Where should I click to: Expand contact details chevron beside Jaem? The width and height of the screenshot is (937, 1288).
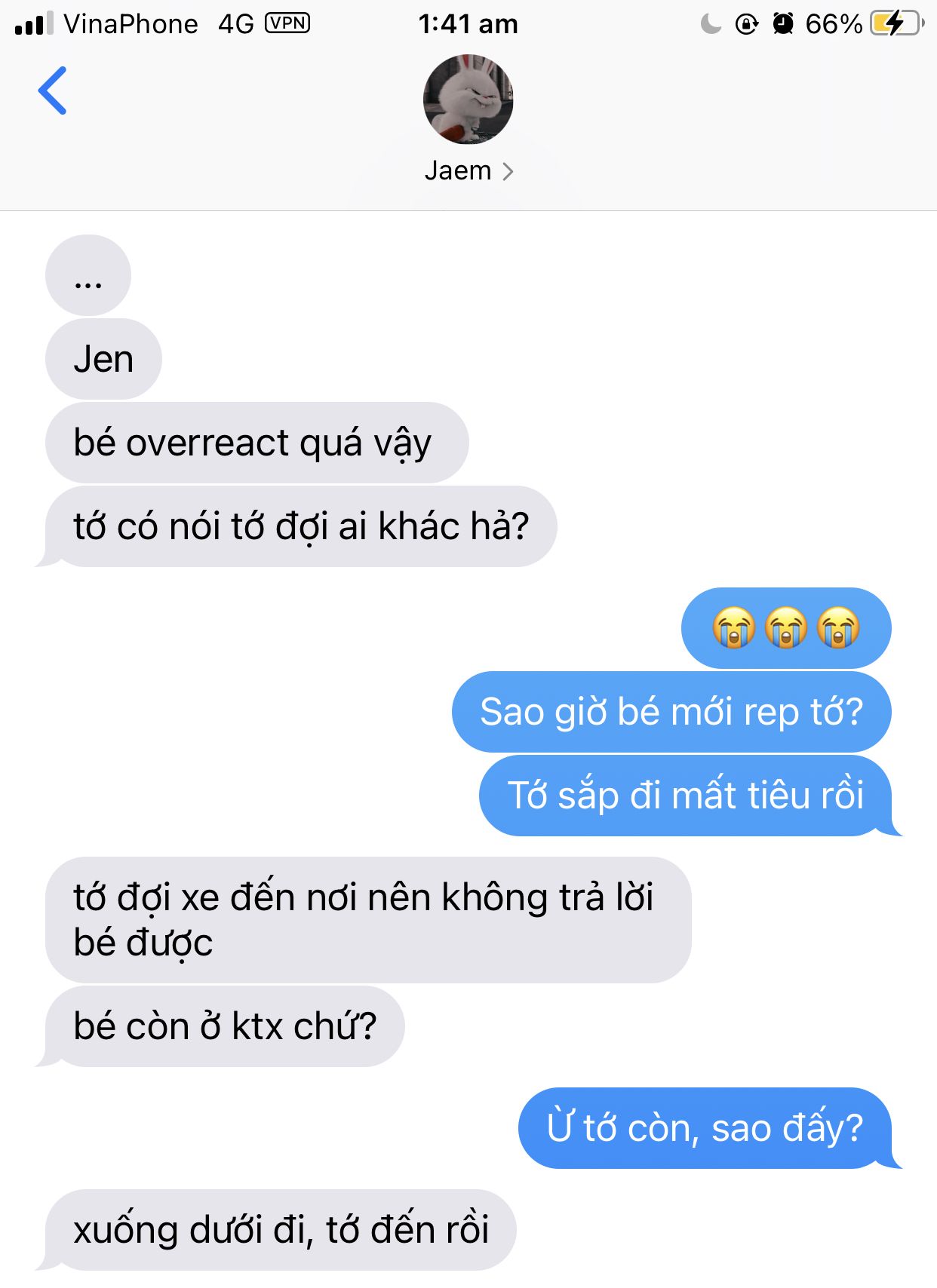pos(508,172)
